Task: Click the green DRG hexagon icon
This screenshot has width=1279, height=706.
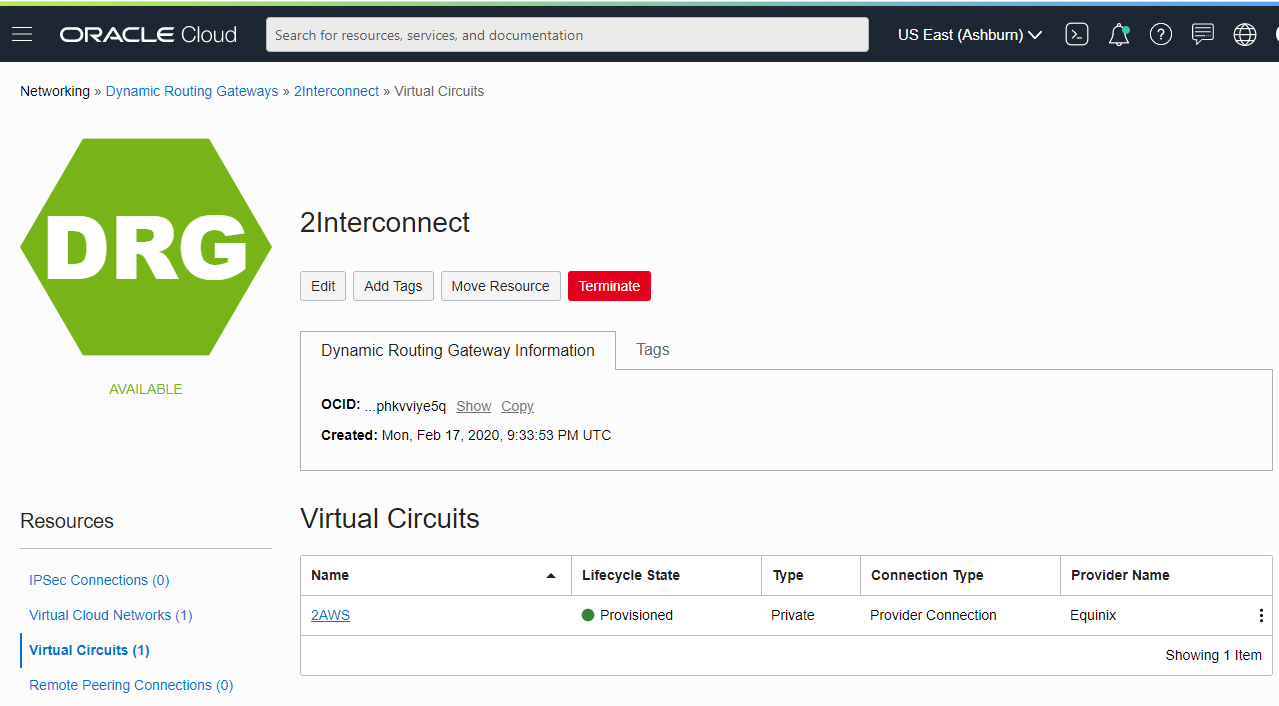Action: [x=146, y=247]
